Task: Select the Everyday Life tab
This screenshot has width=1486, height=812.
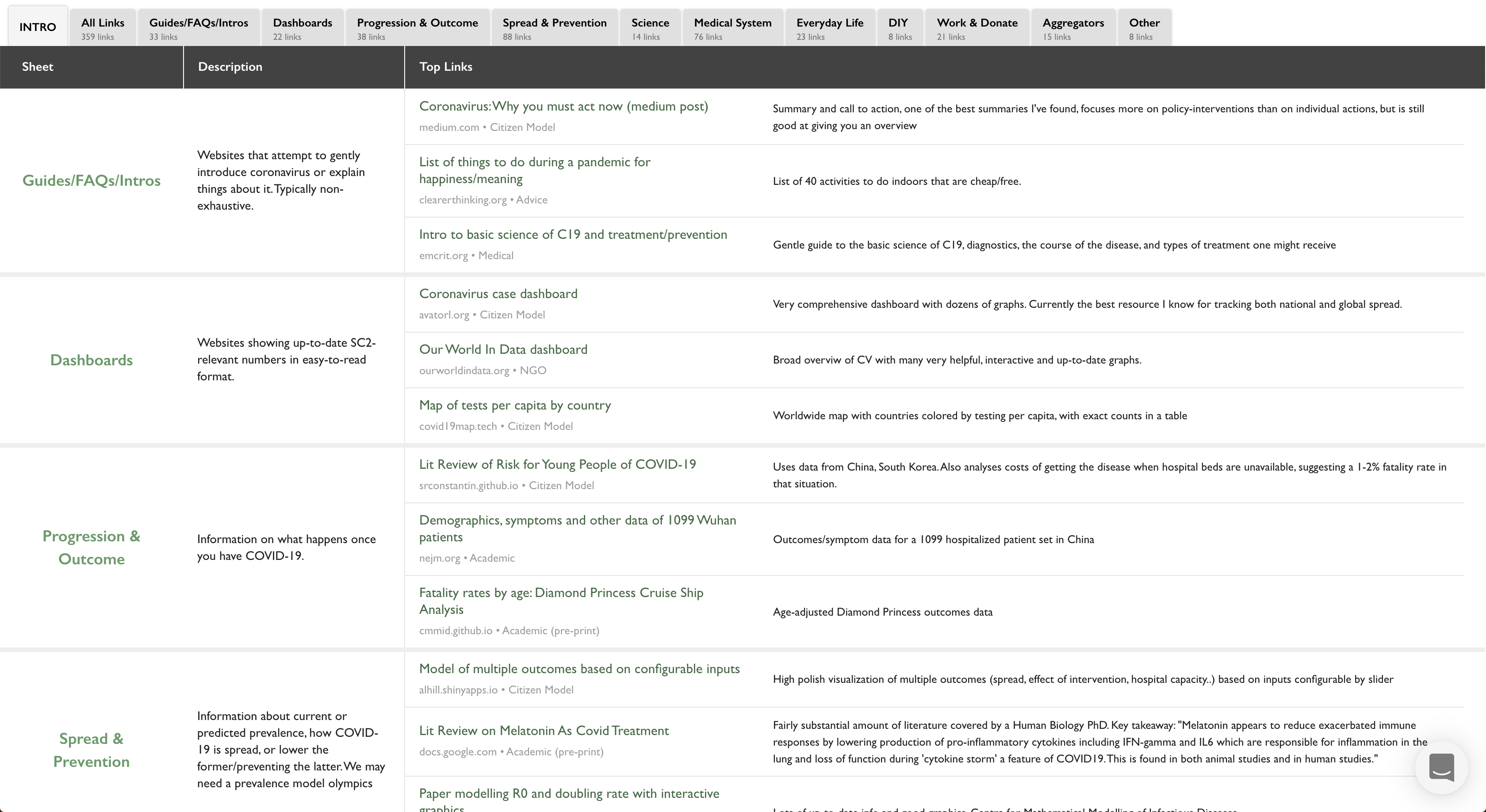Action: point(830,28)
